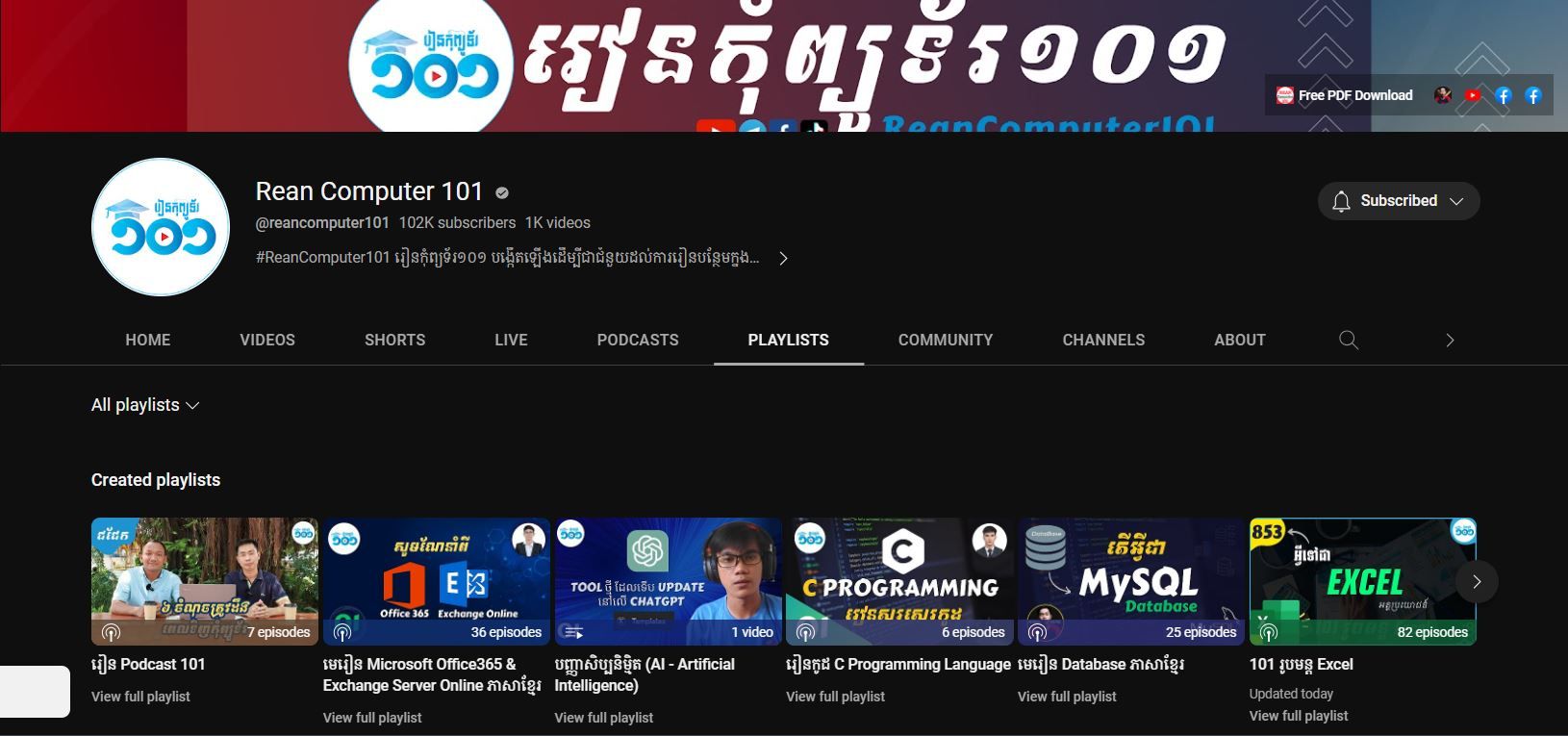Screen dimensions: 1568x736
Task: View full playlist for Podcast 101
Action: point(140,697)
